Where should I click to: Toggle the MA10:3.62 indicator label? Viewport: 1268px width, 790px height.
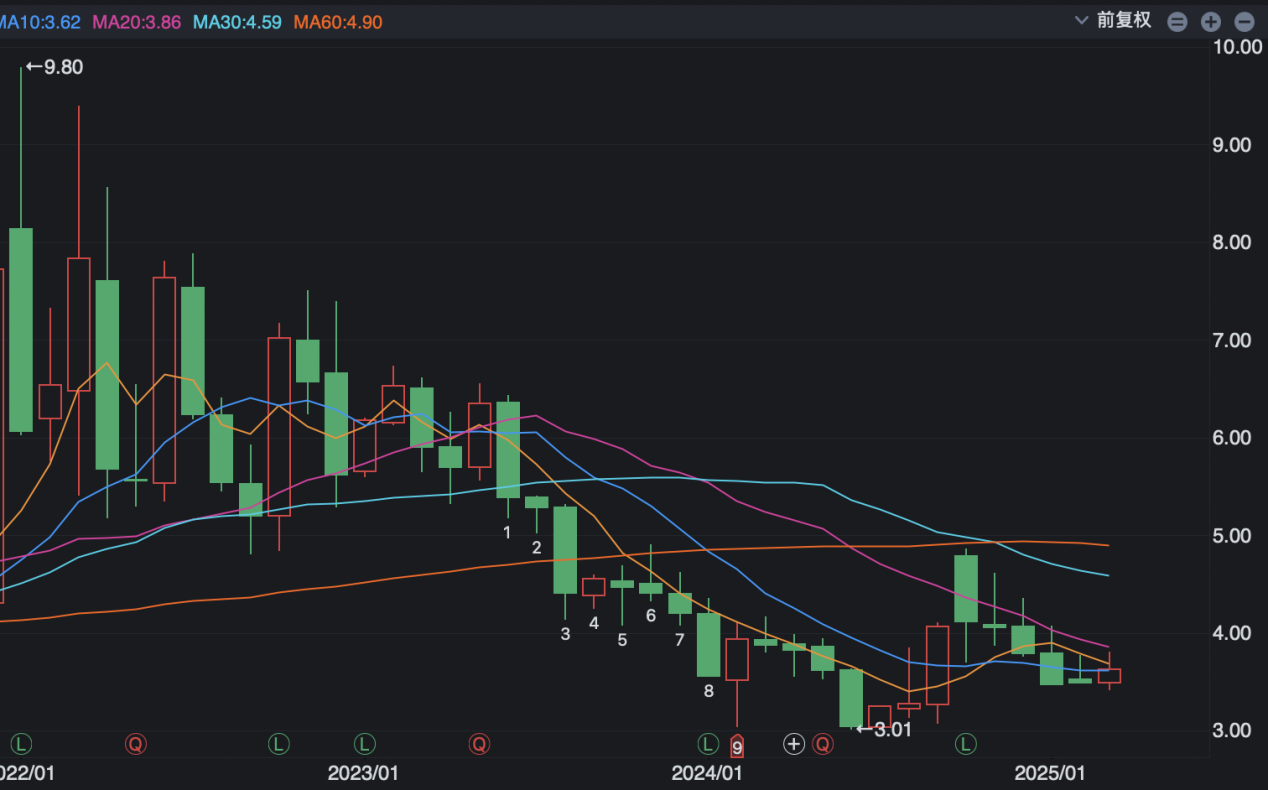[40, 22]
